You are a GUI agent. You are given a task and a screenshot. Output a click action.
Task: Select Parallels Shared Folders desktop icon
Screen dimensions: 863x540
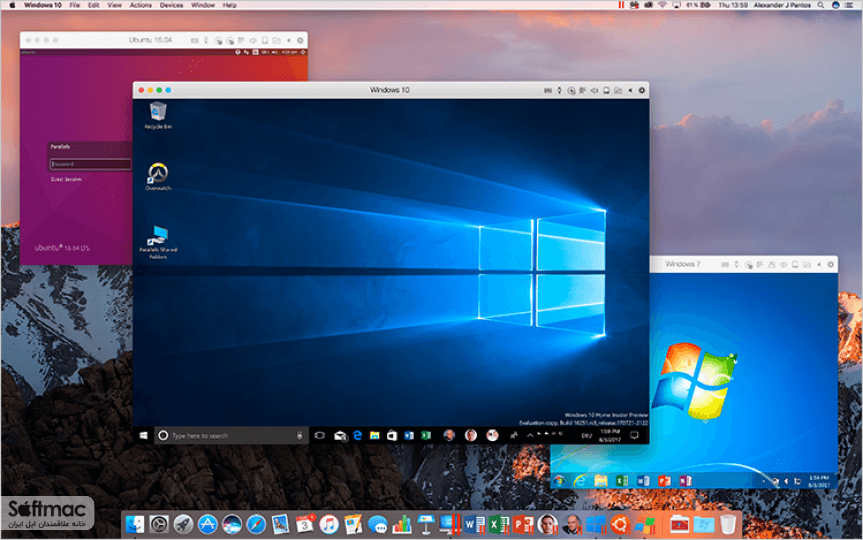(158, 242)
